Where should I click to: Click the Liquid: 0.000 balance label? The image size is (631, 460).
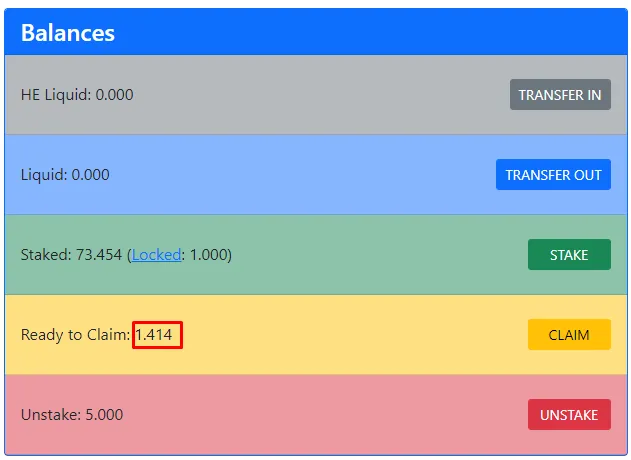[65, 175]
